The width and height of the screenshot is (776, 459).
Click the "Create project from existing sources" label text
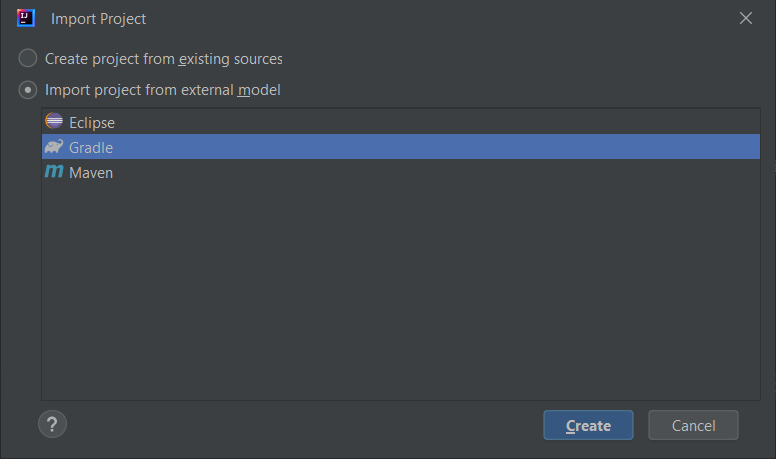tap(163, 59)
